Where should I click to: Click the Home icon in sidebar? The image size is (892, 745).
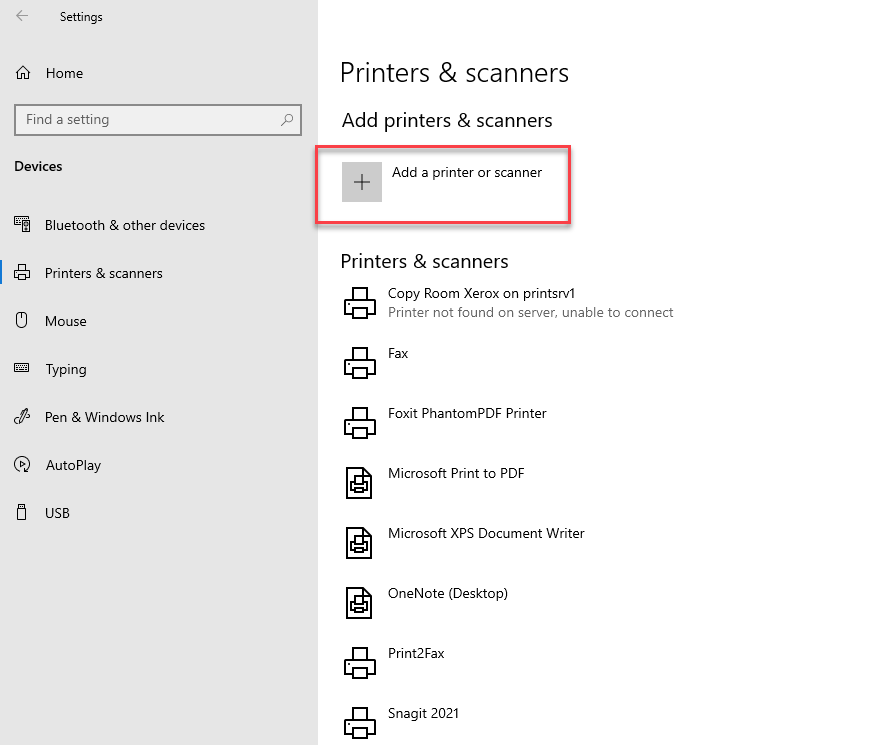[23, 73]
